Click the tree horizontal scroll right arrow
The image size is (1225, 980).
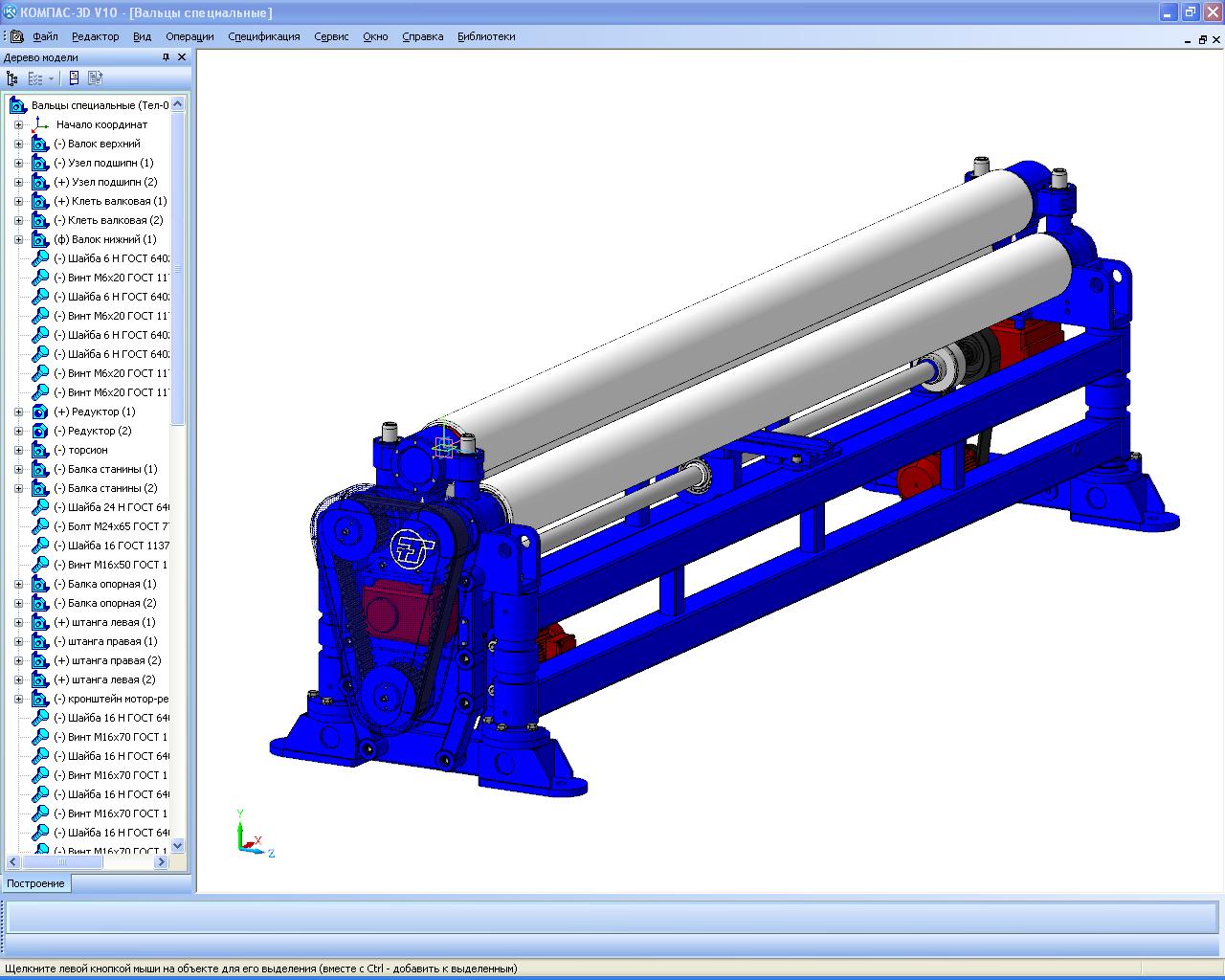point(161,862)
